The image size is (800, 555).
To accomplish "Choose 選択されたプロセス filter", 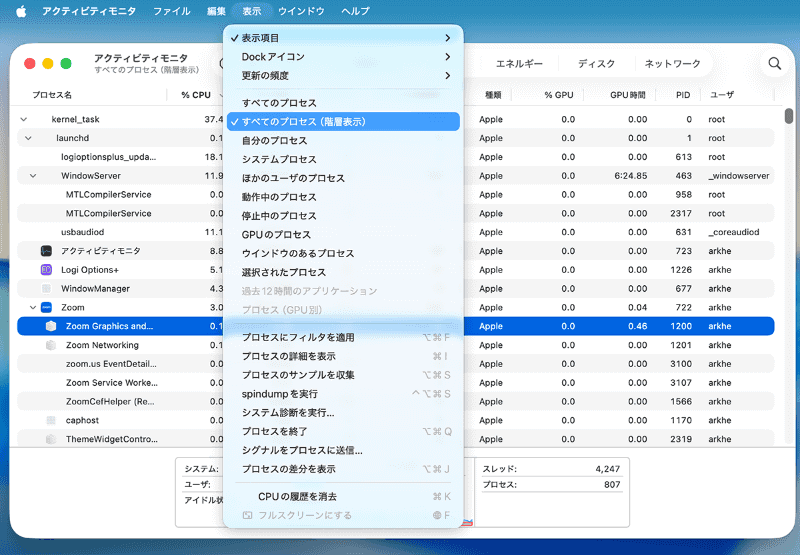I will point(343,272).
